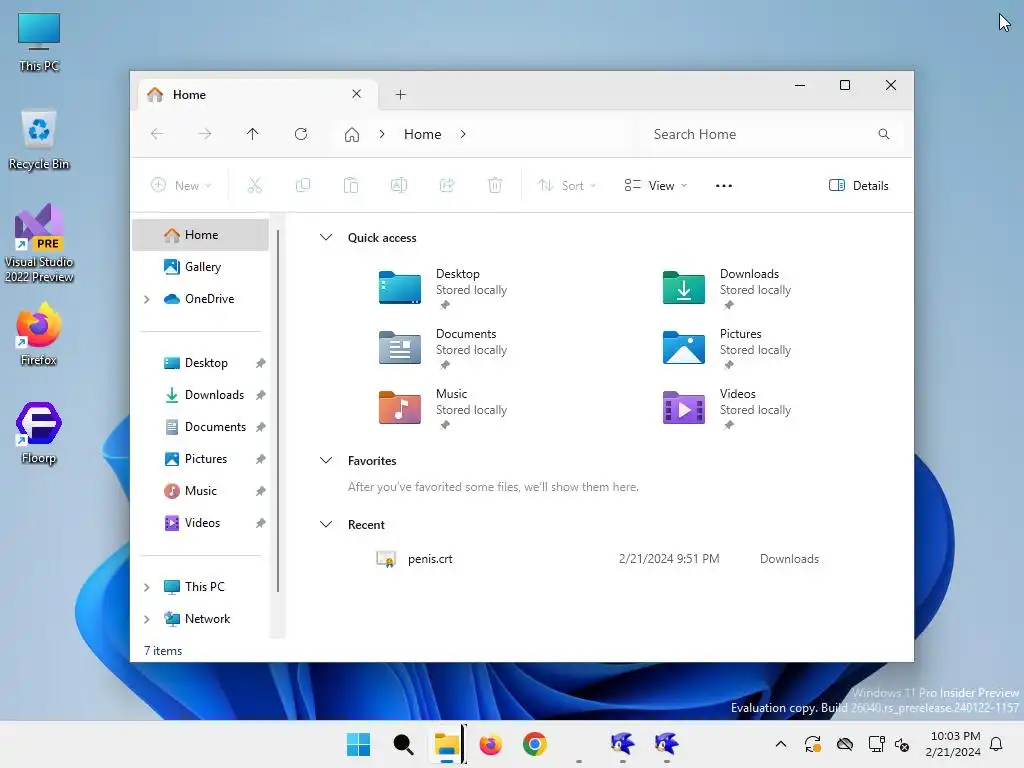Open taskbar Search magnifier

(403, 744)
